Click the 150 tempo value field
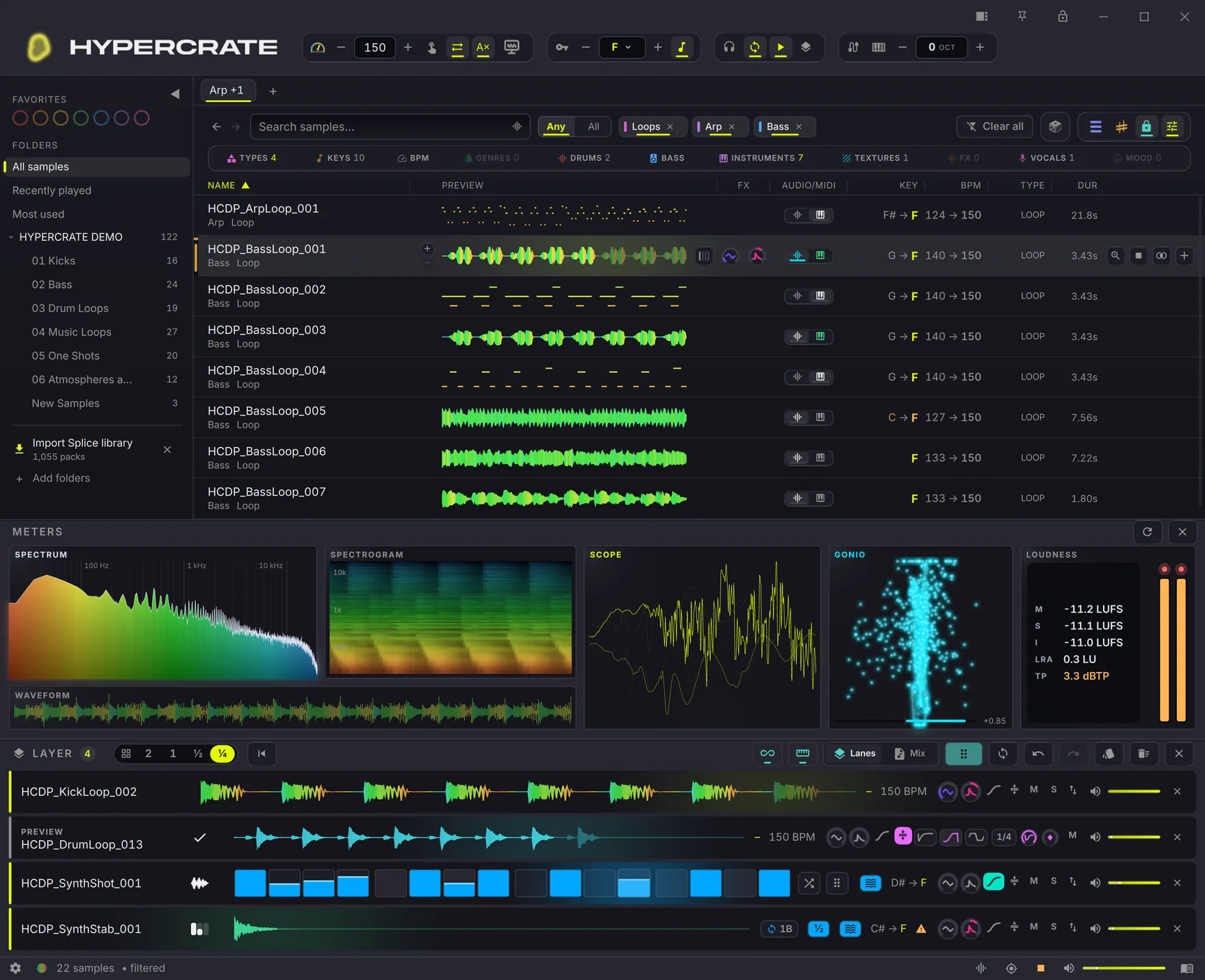Image resolution: width=1205 pixels, height=980 pixels. point(375,47)
